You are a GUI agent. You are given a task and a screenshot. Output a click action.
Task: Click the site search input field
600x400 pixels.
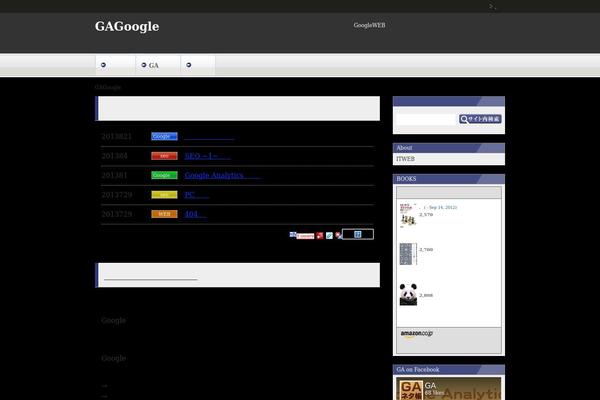(x=427, y=119)
